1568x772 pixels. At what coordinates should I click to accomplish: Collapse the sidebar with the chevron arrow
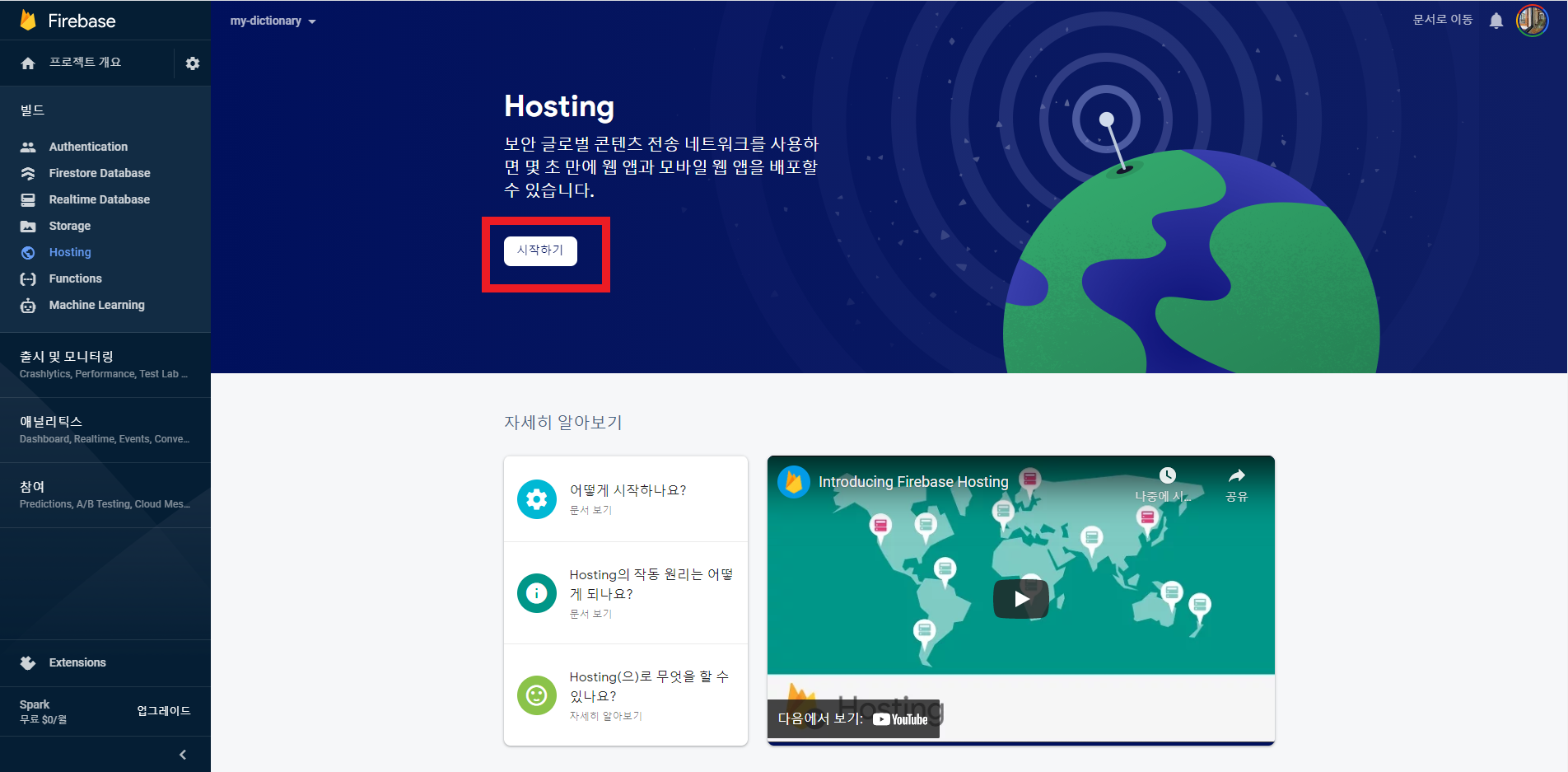[x=183, y=755]
